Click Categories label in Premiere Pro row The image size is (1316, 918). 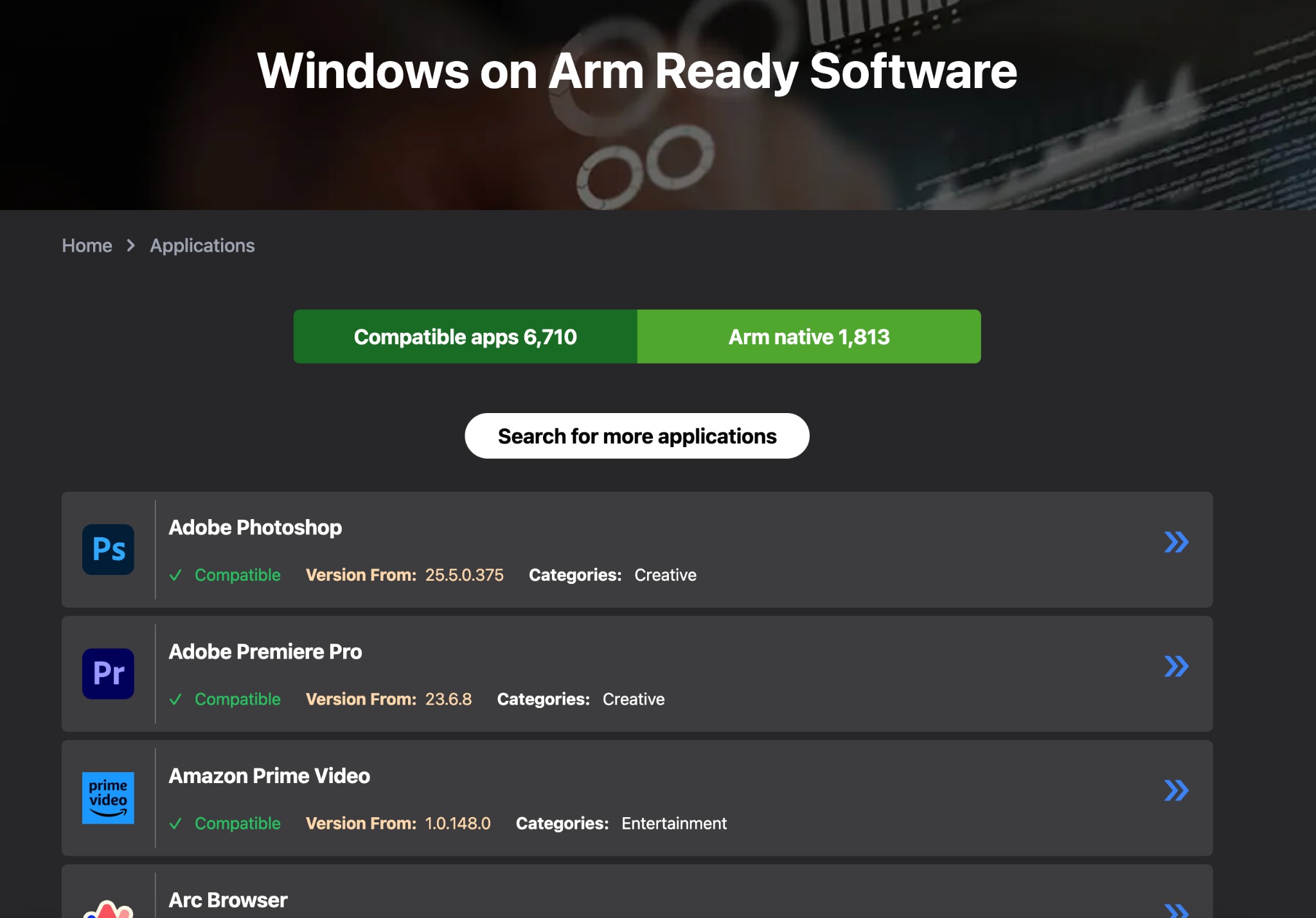(x=544, y=699)
